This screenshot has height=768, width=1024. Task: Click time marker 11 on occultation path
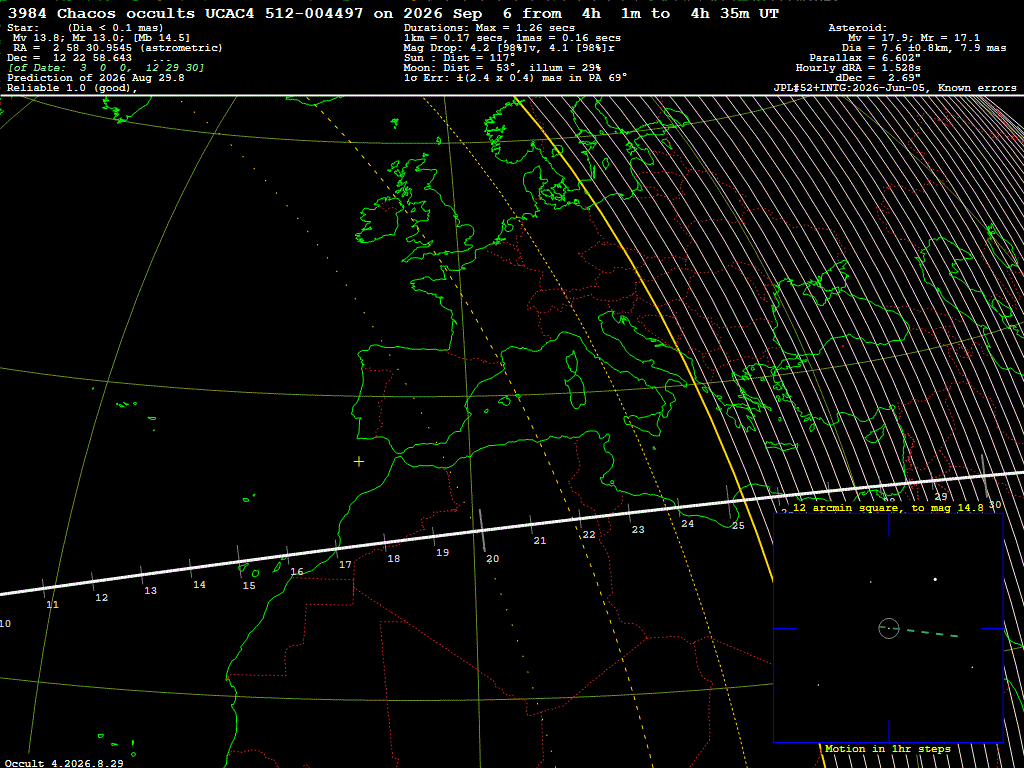pos(52,605)
